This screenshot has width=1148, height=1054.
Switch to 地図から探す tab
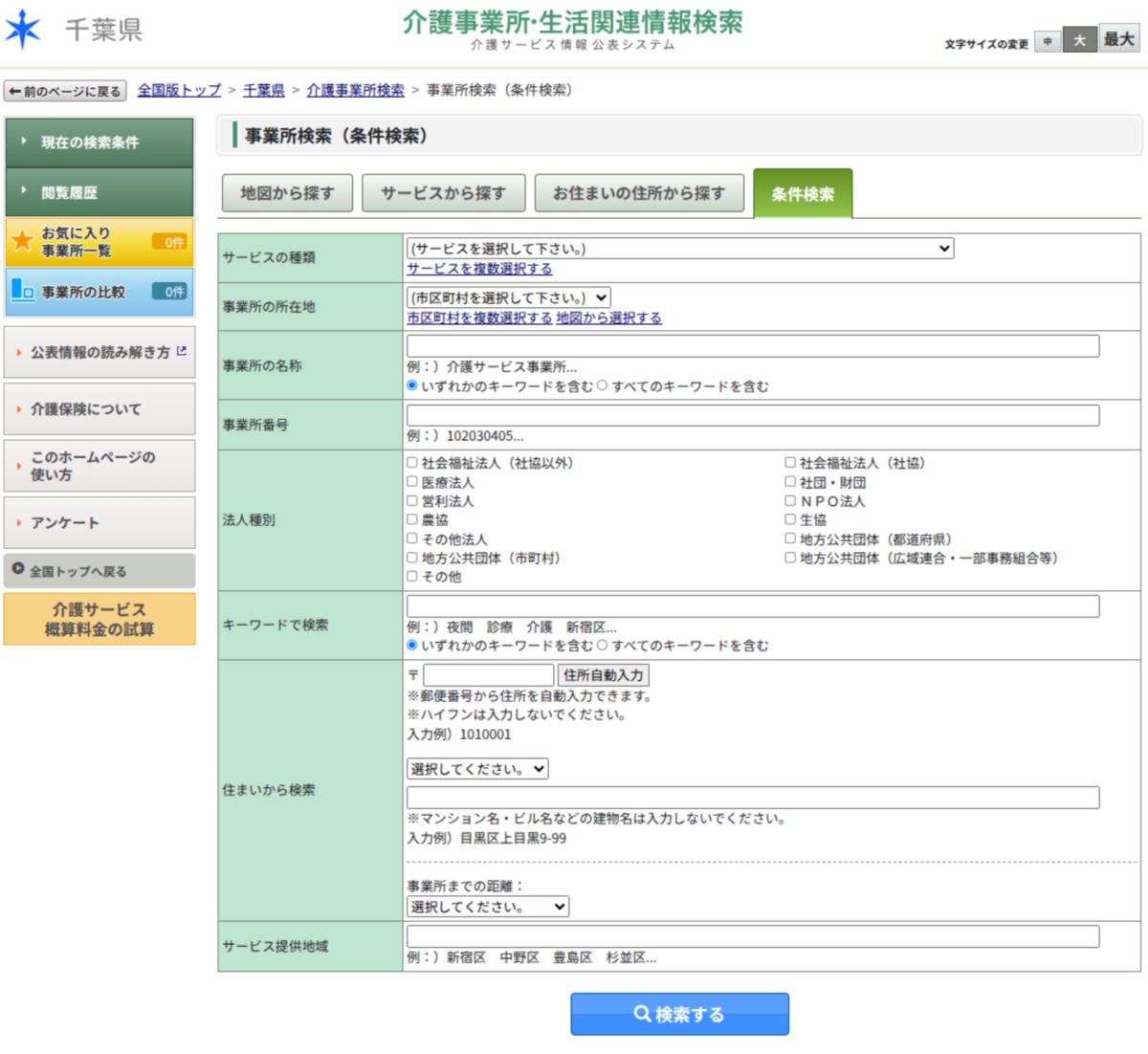click(x=287, y=193)
